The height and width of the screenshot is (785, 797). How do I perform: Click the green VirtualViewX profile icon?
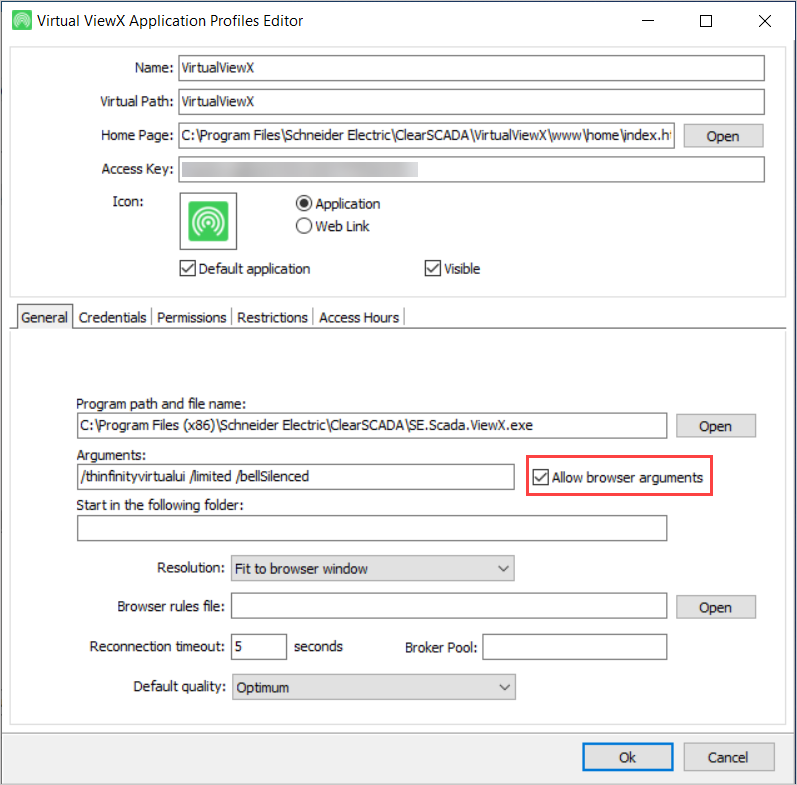pyautogui.click(x=208, y=220)
